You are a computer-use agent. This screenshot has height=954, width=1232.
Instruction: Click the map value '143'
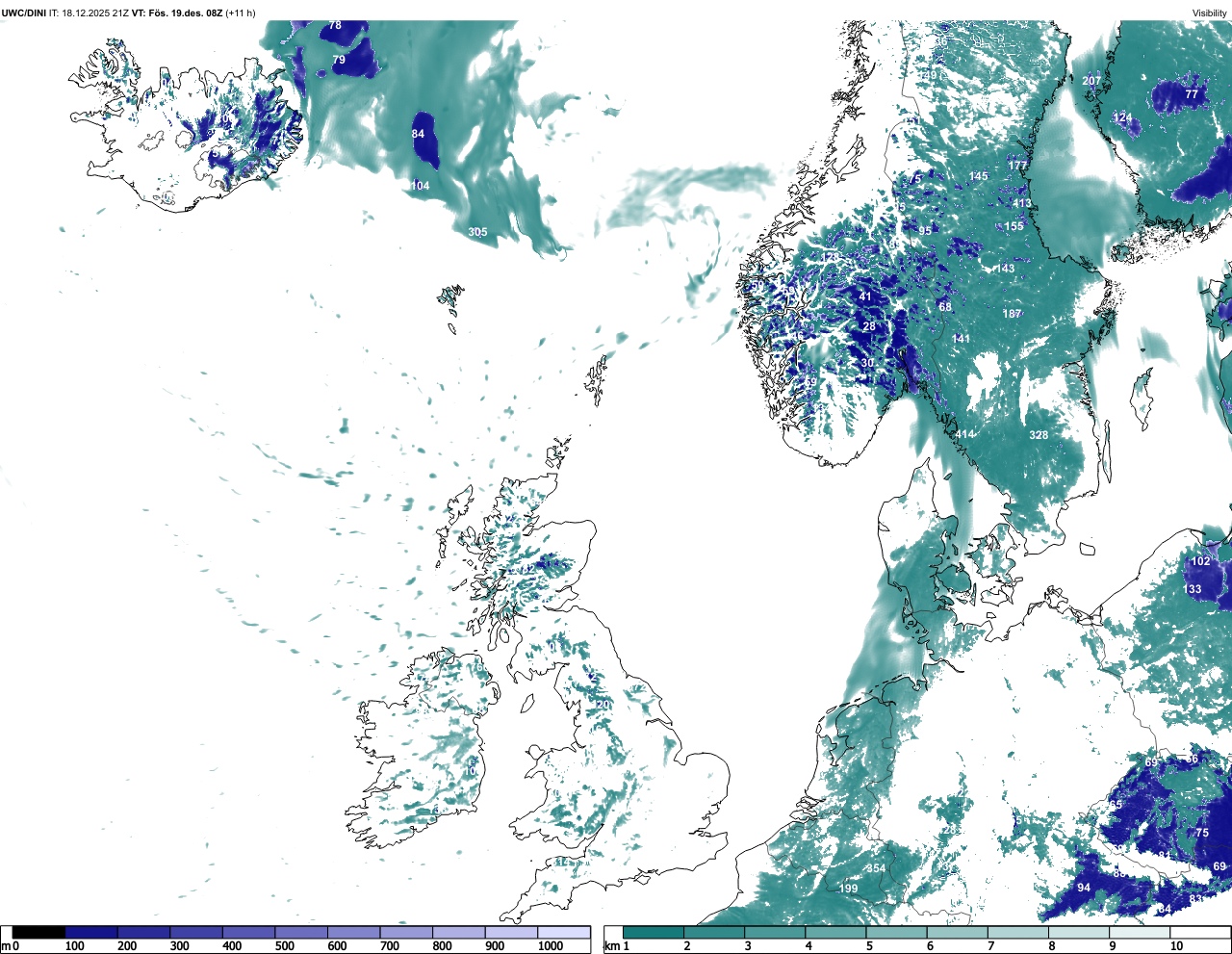pos(1006,269)
